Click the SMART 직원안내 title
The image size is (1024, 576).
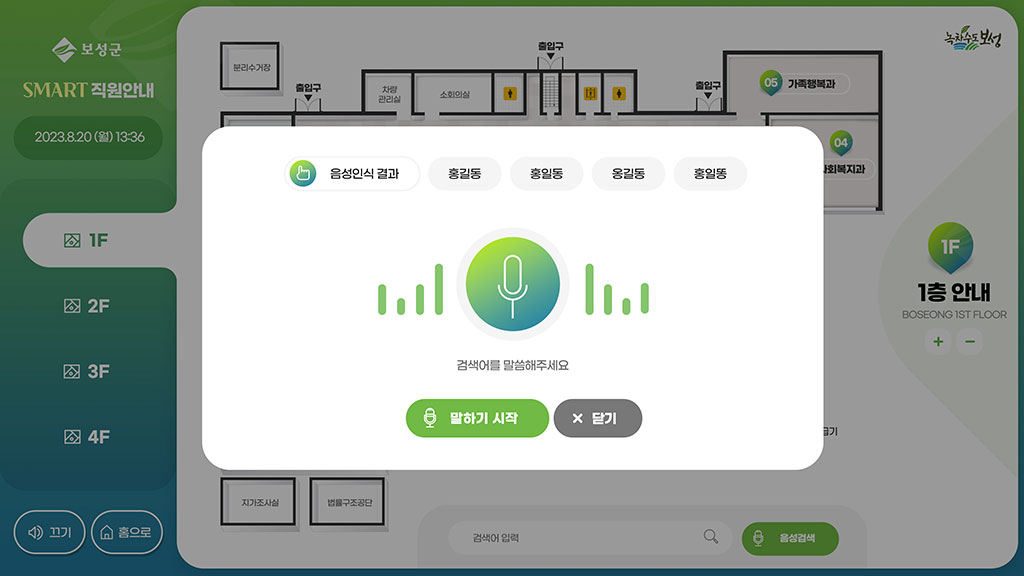pos(89,90)
